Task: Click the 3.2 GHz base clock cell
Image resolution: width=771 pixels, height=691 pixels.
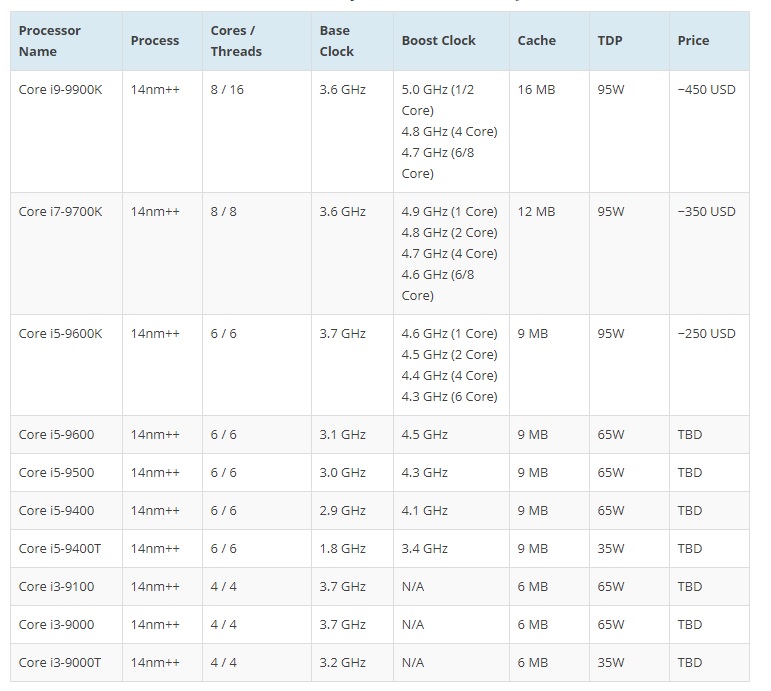Action: (352, 662)
